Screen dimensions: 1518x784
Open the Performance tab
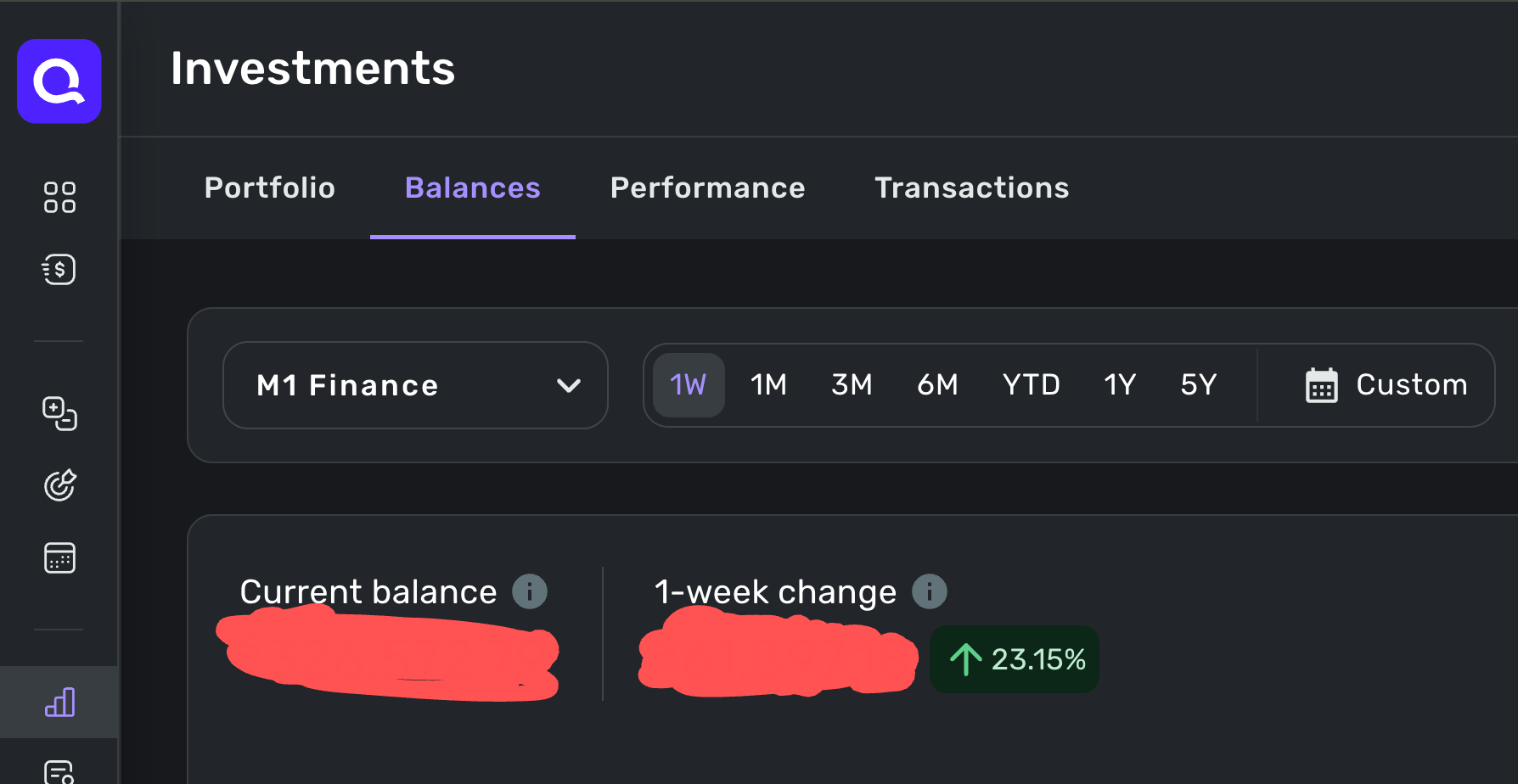(707, 188)
